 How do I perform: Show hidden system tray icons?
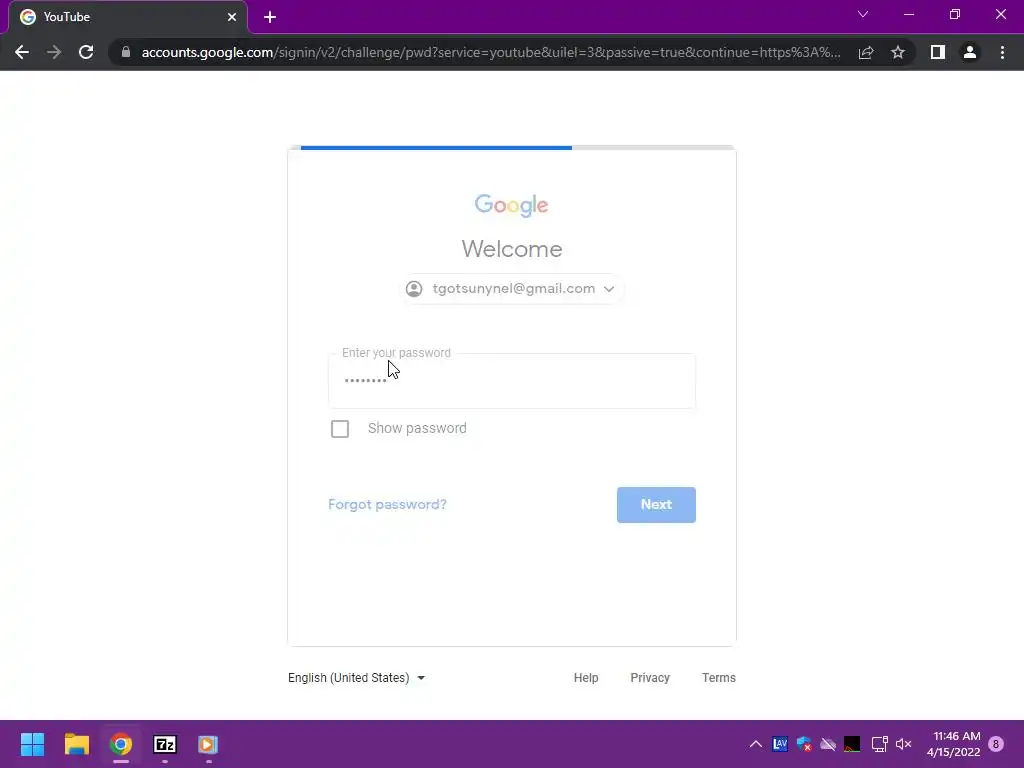click(756, 744)
